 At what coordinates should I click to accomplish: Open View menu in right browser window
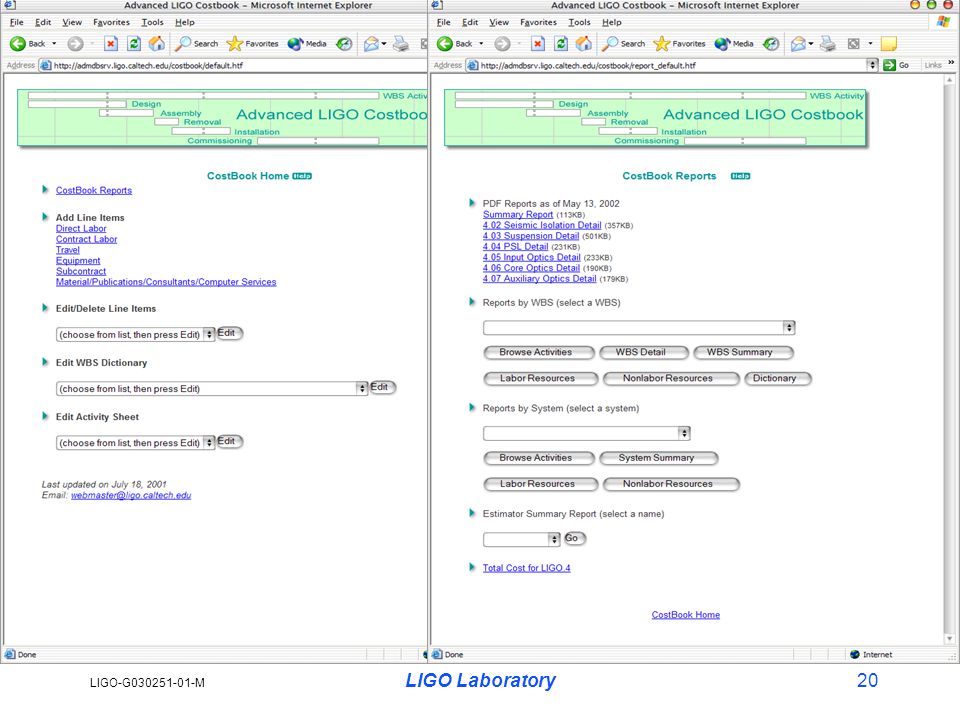click(x=499, y=22)
